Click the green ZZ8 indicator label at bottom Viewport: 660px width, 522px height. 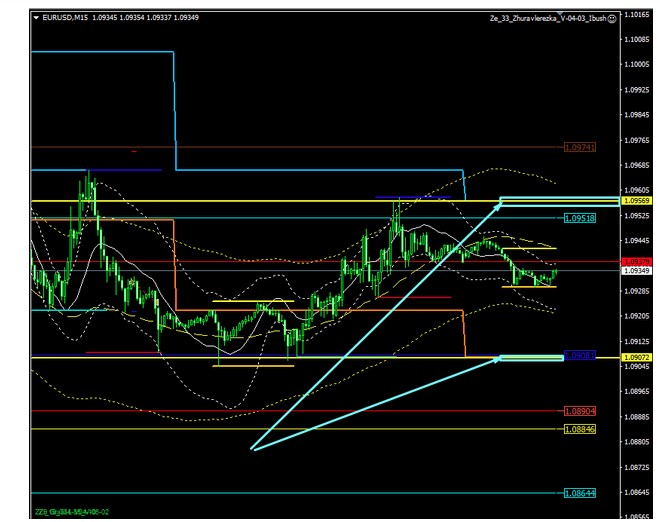coord(72,512)
